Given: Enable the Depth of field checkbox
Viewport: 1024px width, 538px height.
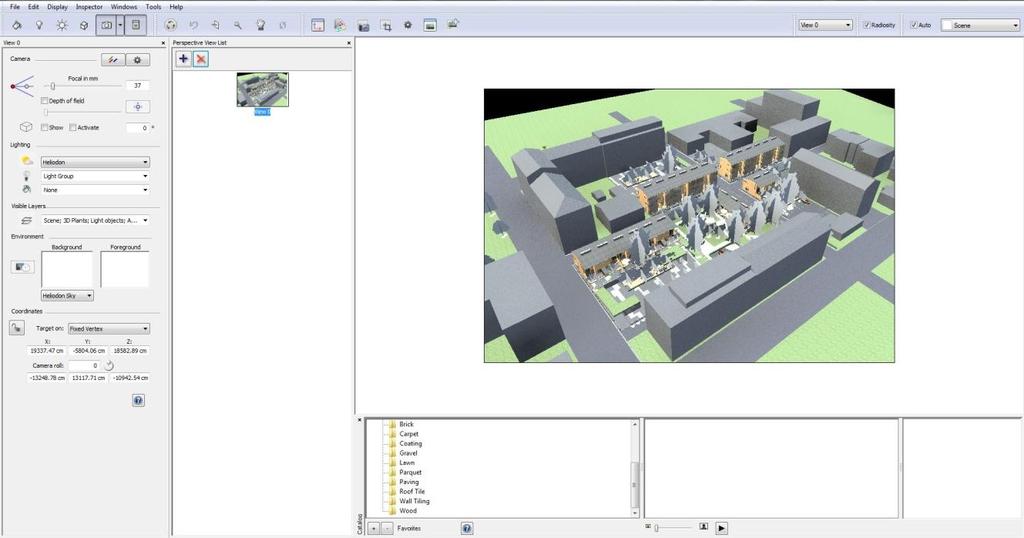Looking at the screenshot, I should click(44, 101).
